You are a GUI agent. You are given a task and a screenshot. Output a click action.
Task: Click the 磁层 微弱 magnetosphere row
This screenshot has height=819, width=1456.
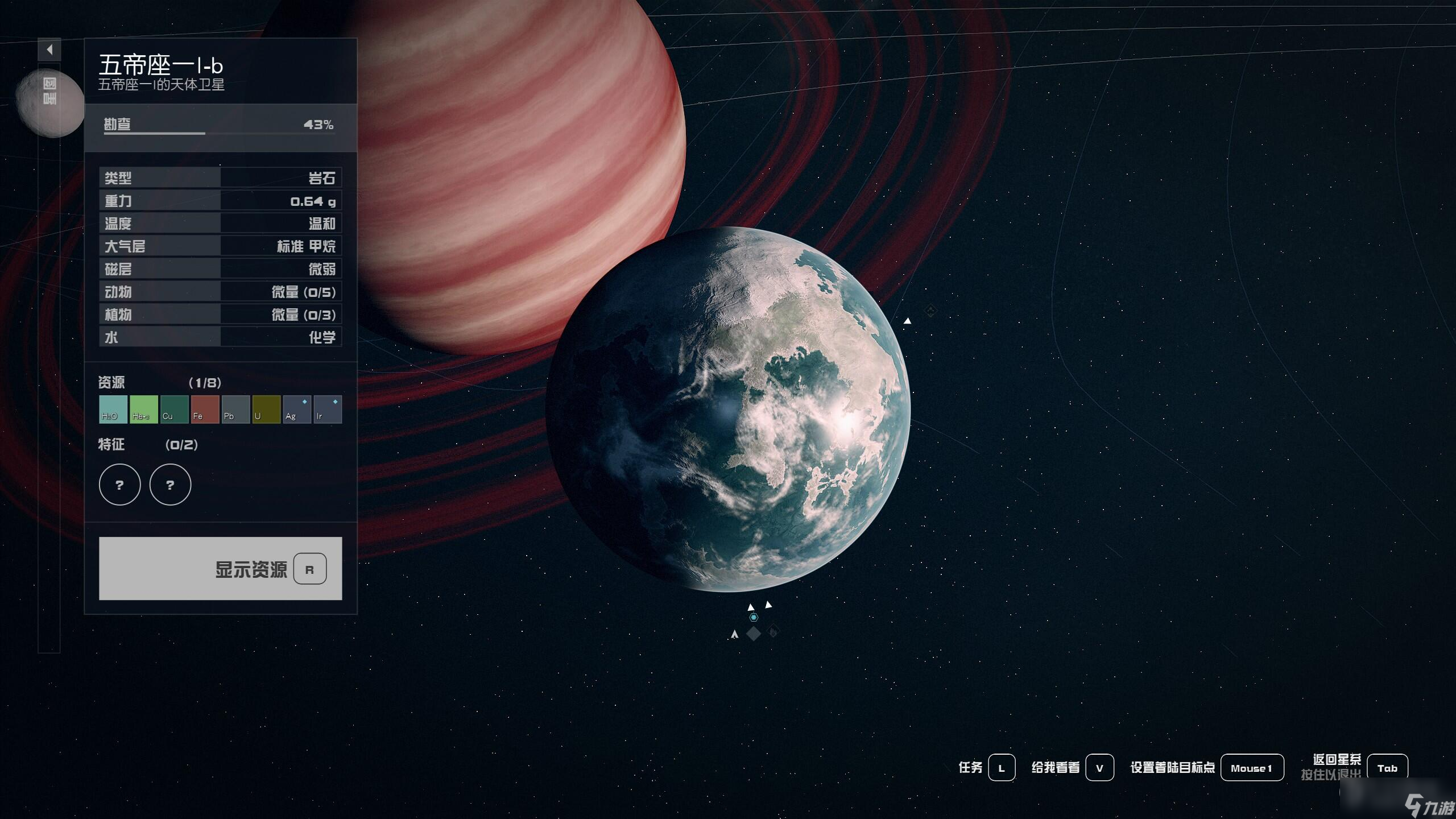(x=221, y=269)
